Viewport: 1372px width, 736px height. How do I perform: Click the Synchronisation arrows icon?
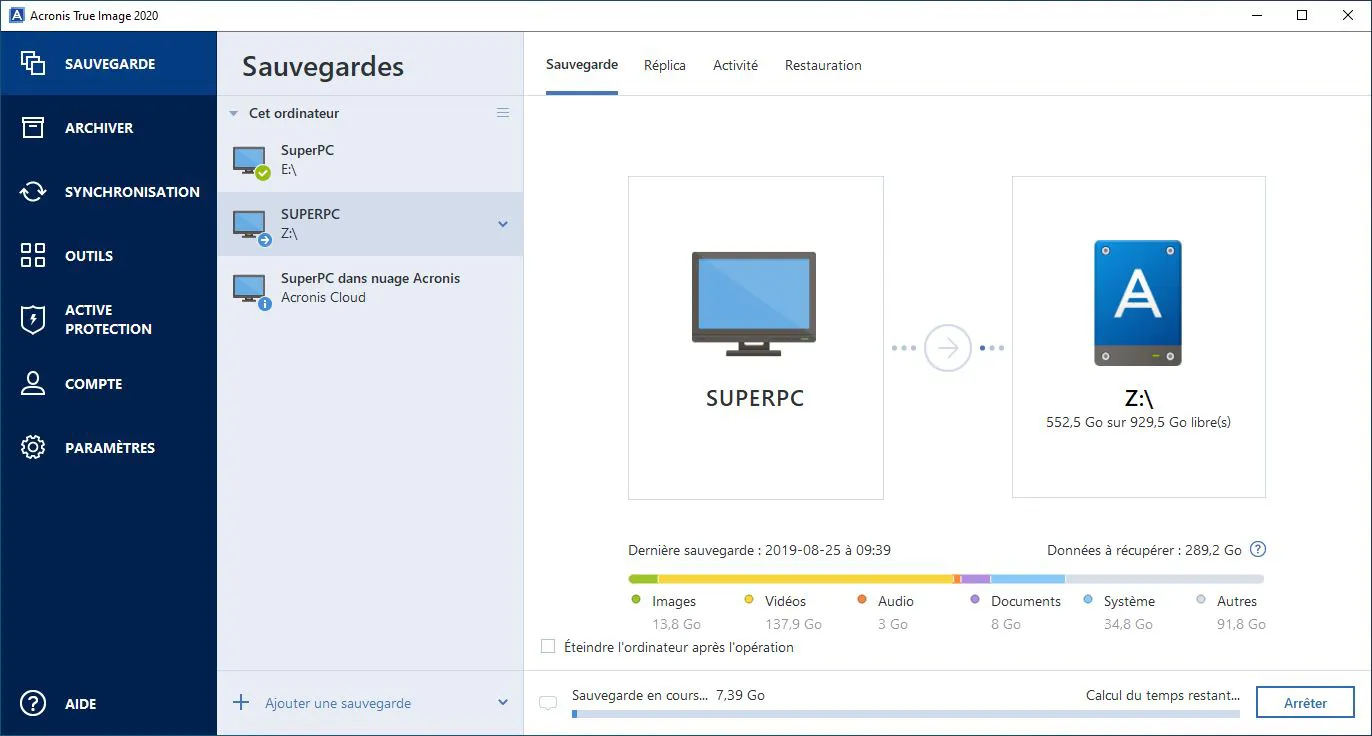click(x=33, y=192)
